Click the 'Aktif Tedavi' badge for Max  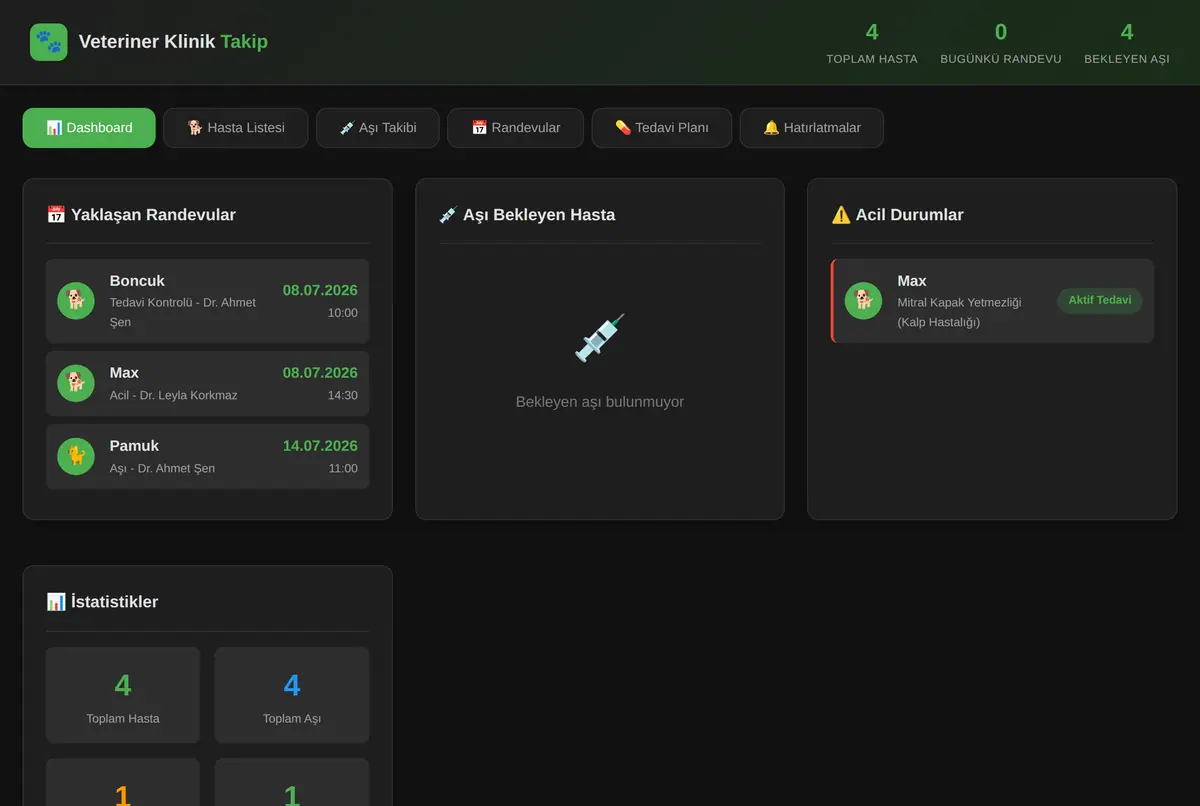(x=1100, y=301)
